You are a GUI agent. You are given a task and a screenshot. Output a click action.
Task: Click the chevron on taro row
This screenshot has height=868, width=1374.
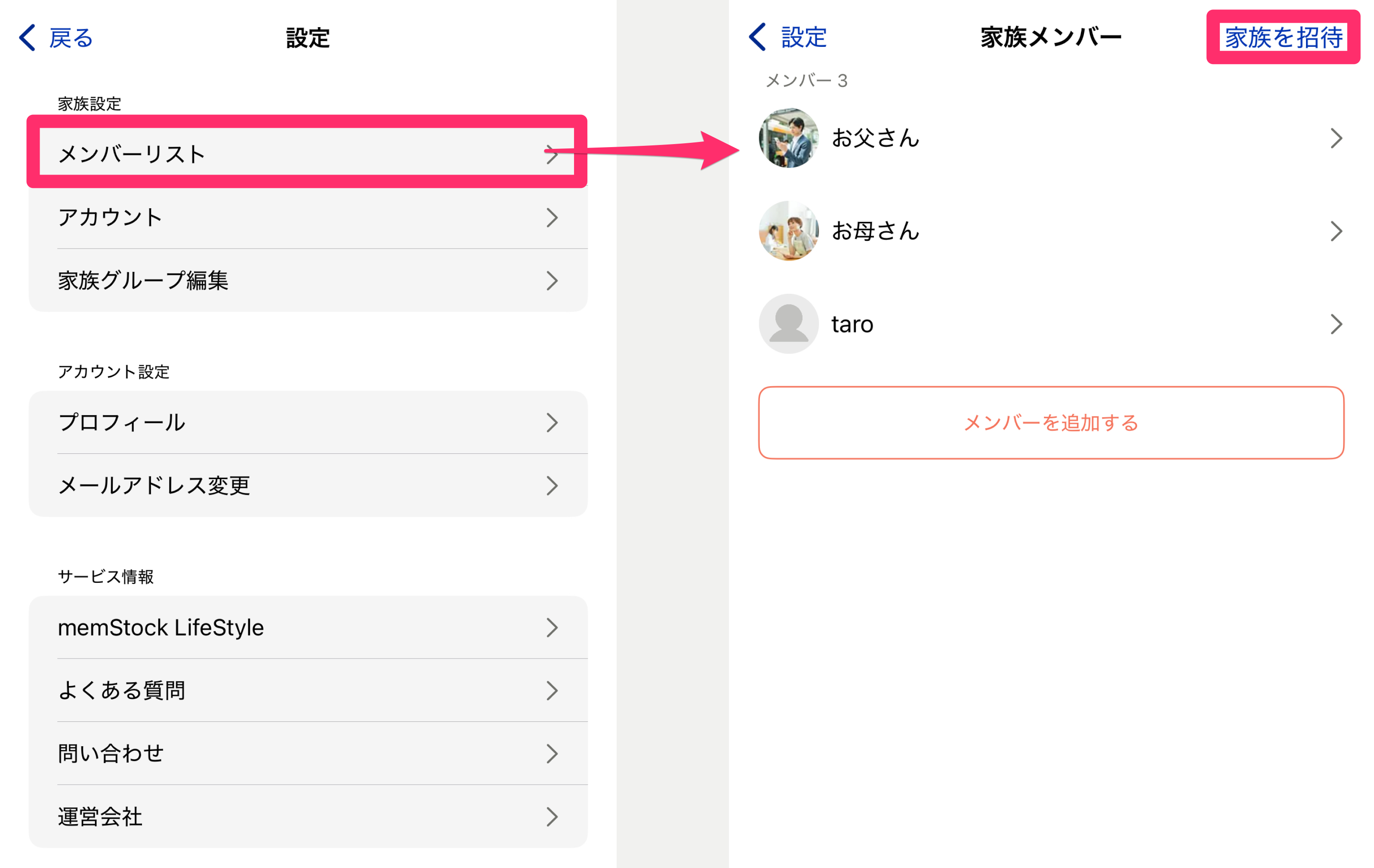(x=1336, y=324)
